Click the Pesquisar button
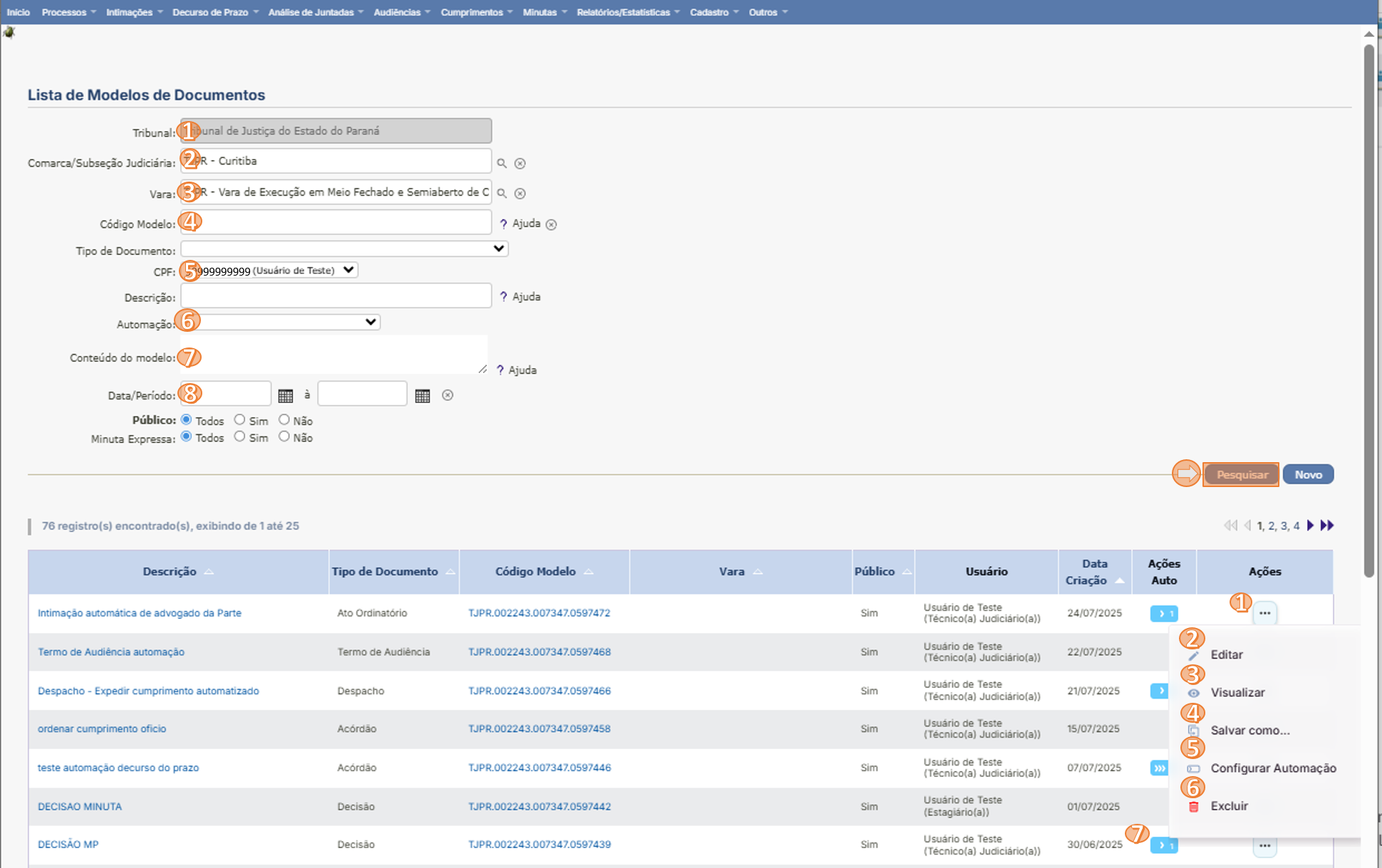The height and width of the screenshot is (868, 1382). 1241,474
